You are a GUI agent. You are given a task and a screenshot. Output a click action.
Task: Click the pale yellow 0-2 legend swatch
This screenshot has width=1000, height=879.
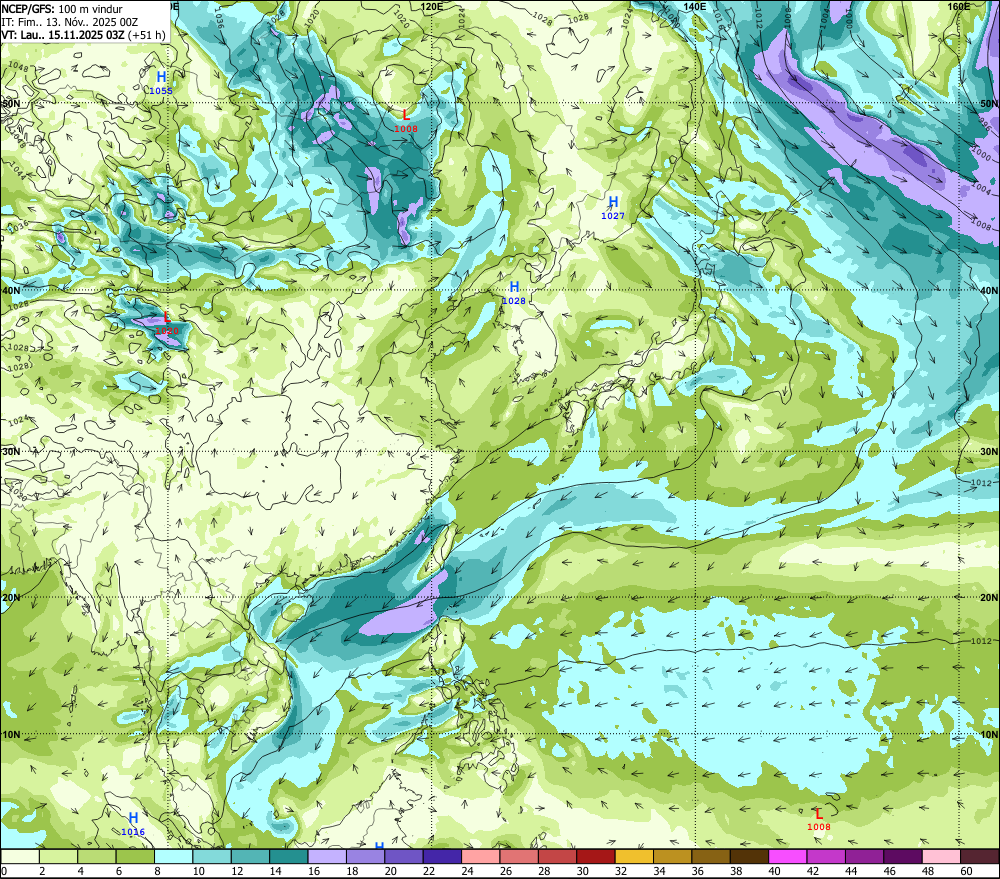click(20, 857)
